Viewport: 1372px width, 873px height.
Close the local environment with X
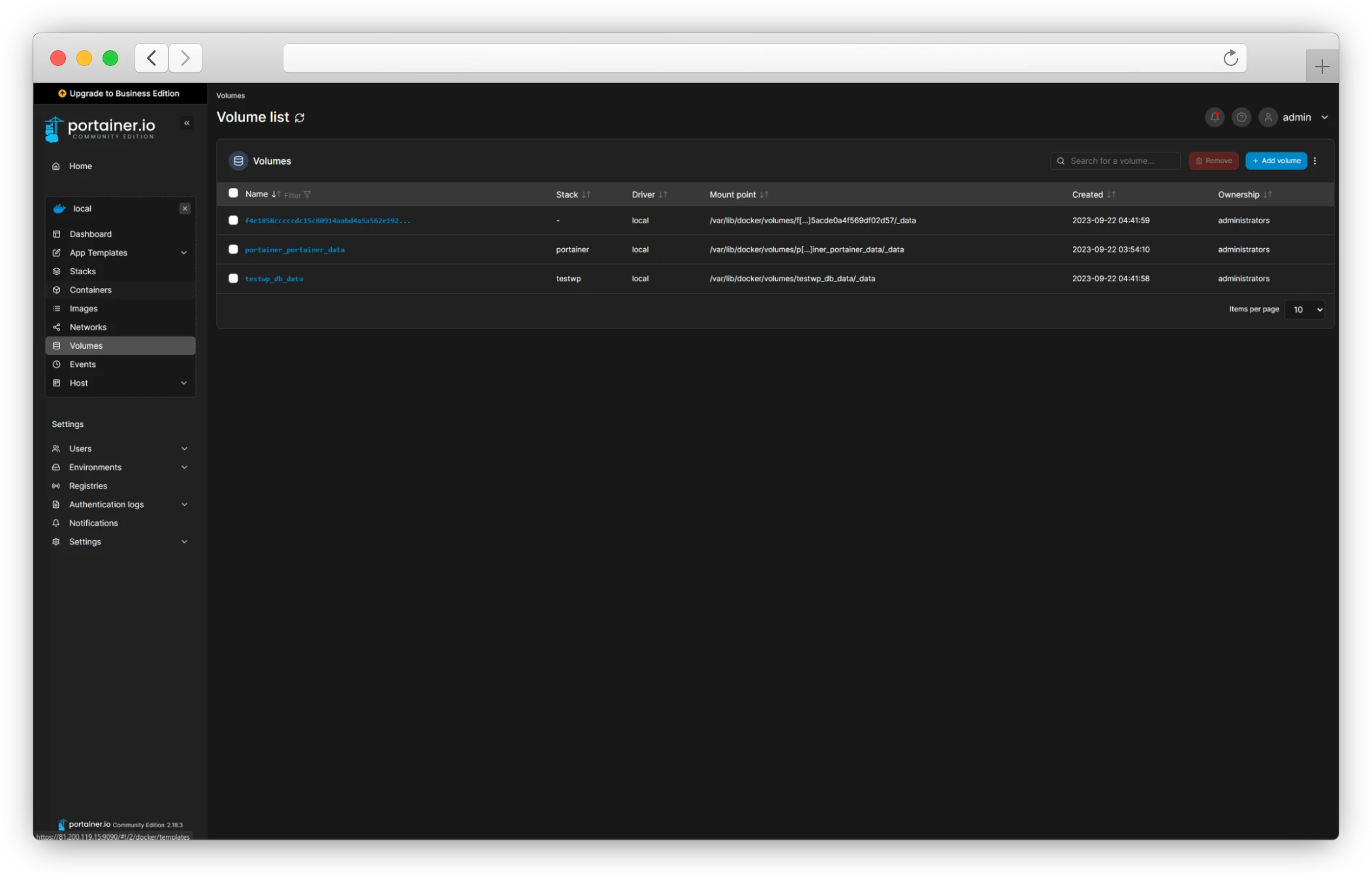[x=185, y=208]
